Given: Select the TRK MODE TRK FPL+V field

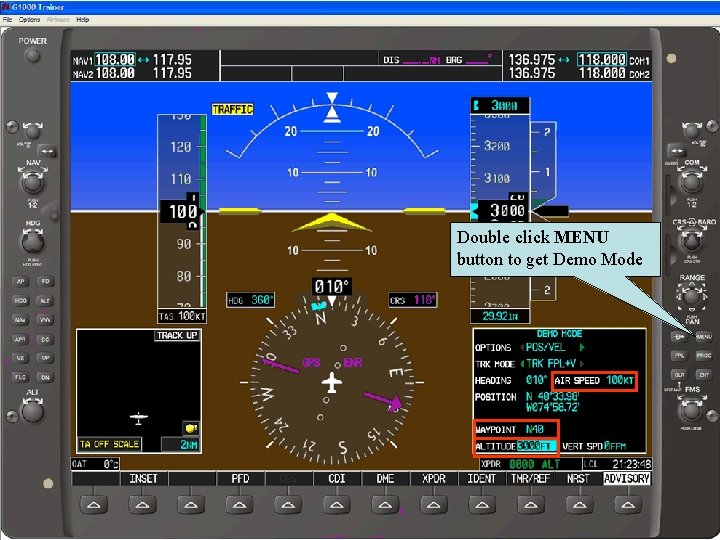Looking at the screenshot, I should tap(551, 364).
